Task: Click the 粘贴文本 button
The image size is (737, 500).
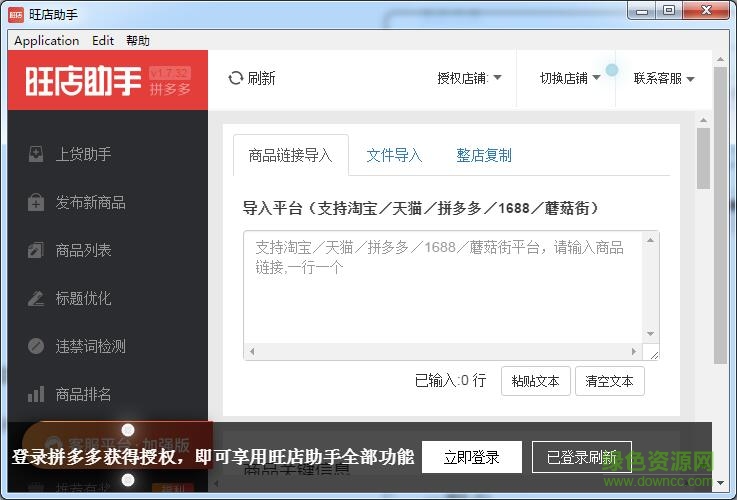Action: pos(536,381)
